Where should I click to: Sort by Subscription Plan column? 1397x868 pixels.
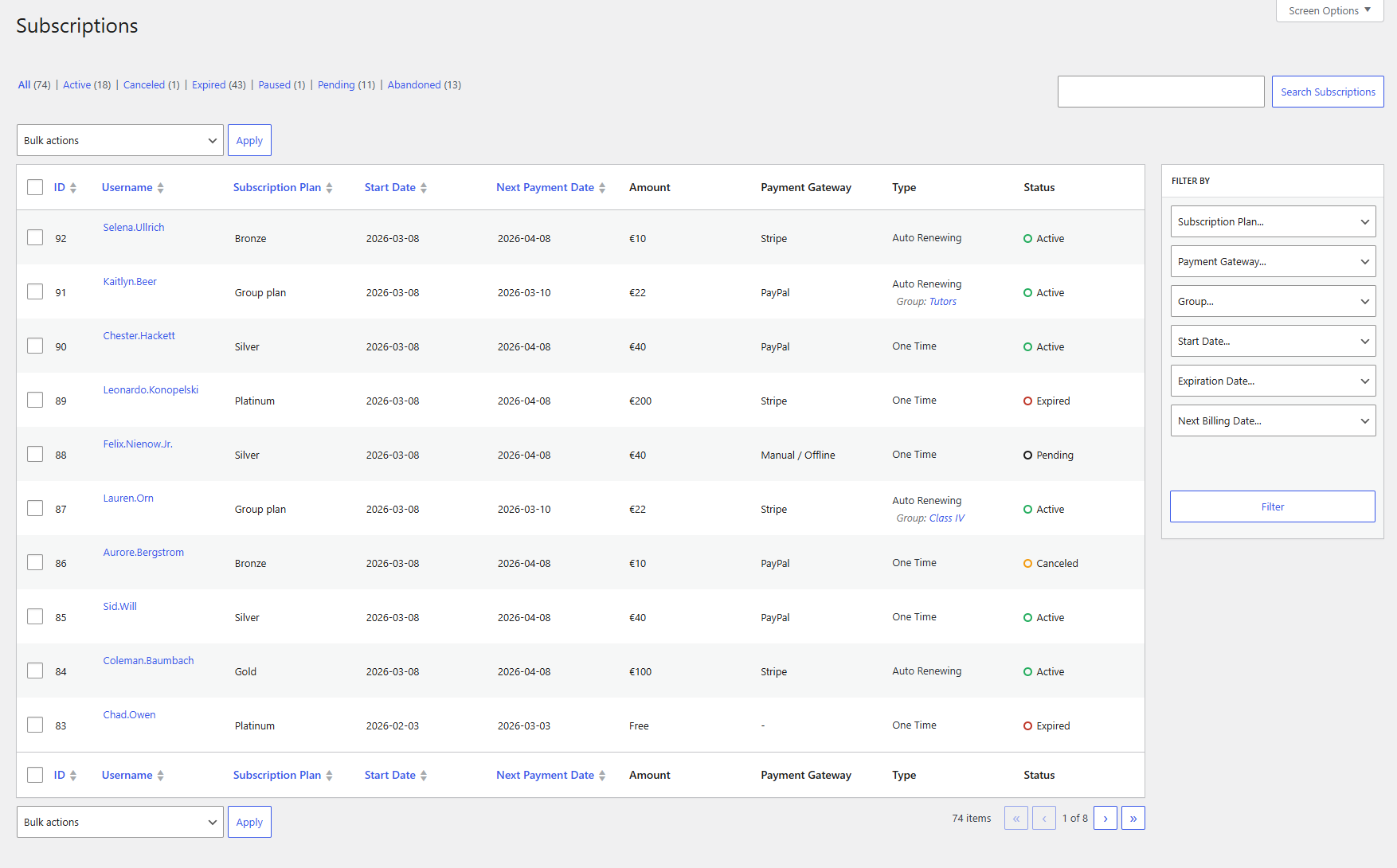276,187
